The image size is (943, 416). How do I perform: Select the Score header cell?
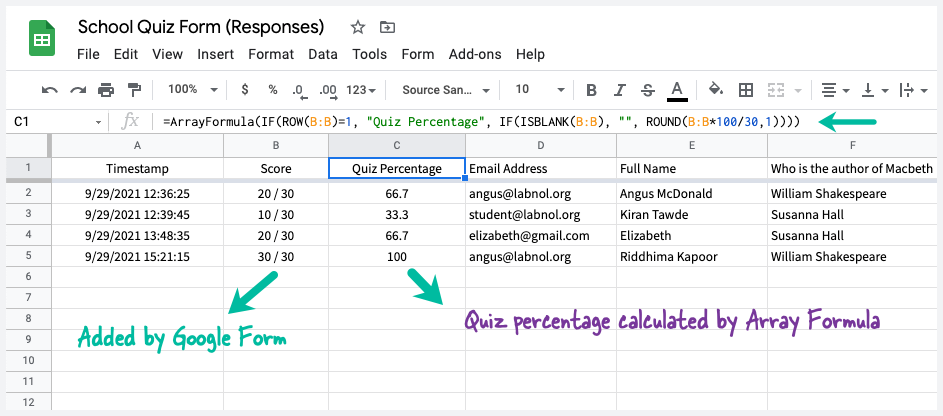pyautogui.click(x=276, y=168)
